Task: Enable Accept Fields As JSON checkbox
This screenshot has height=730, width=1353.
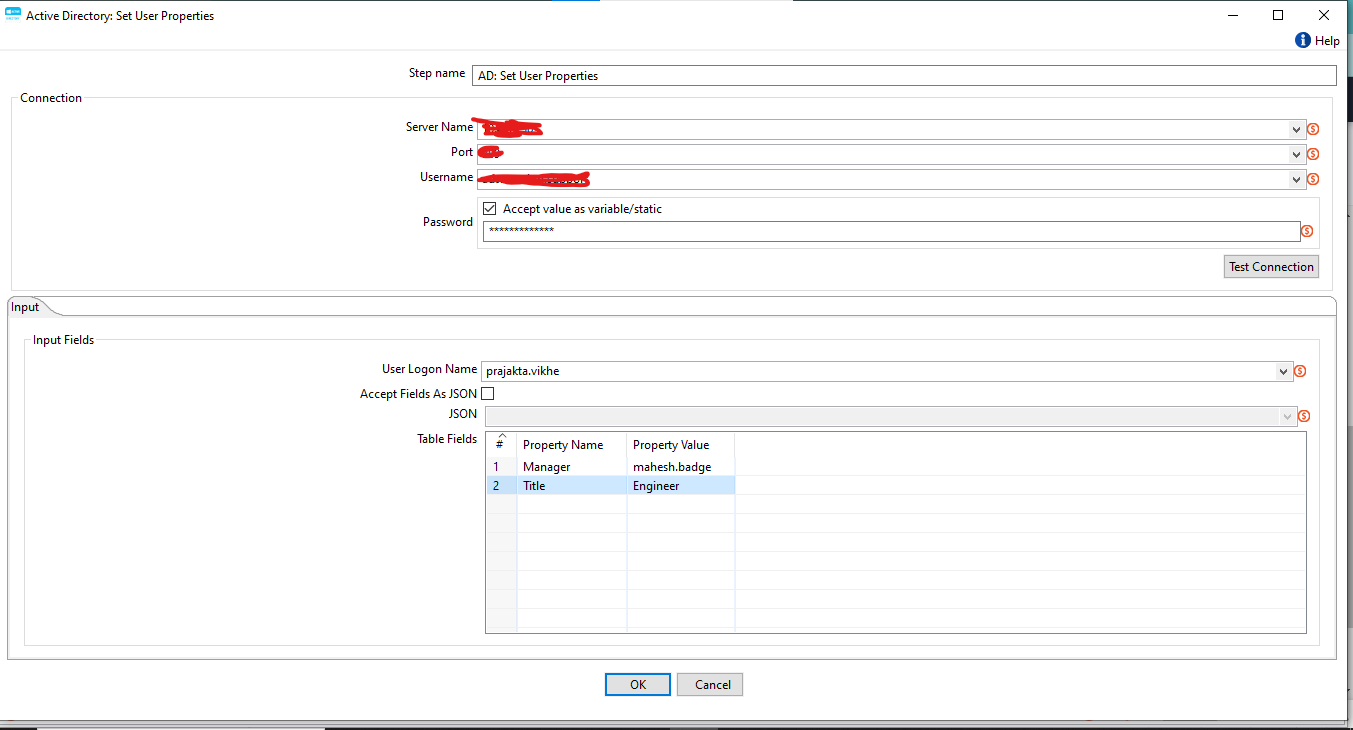Action: pos(488,394)
